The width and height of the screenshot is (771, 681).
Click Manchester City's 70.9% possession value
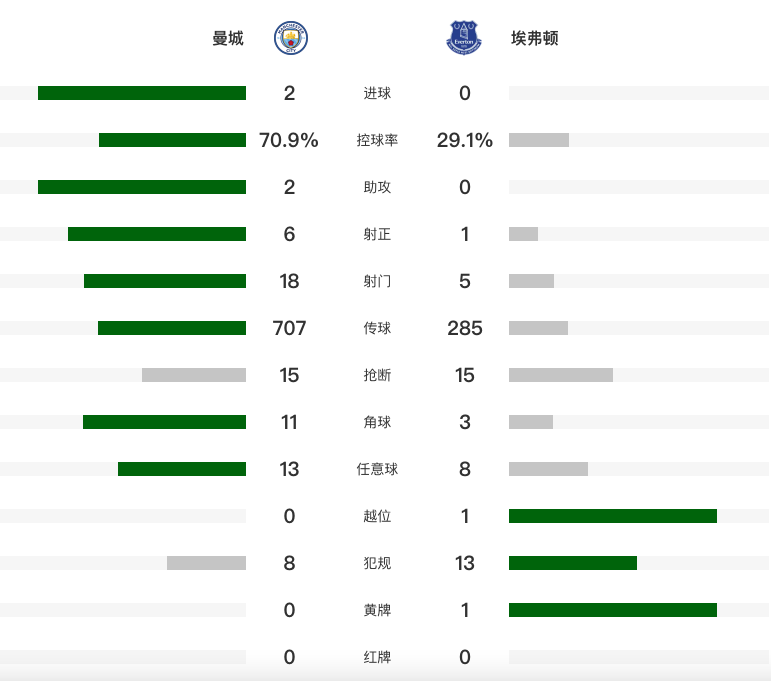point(289,141)
